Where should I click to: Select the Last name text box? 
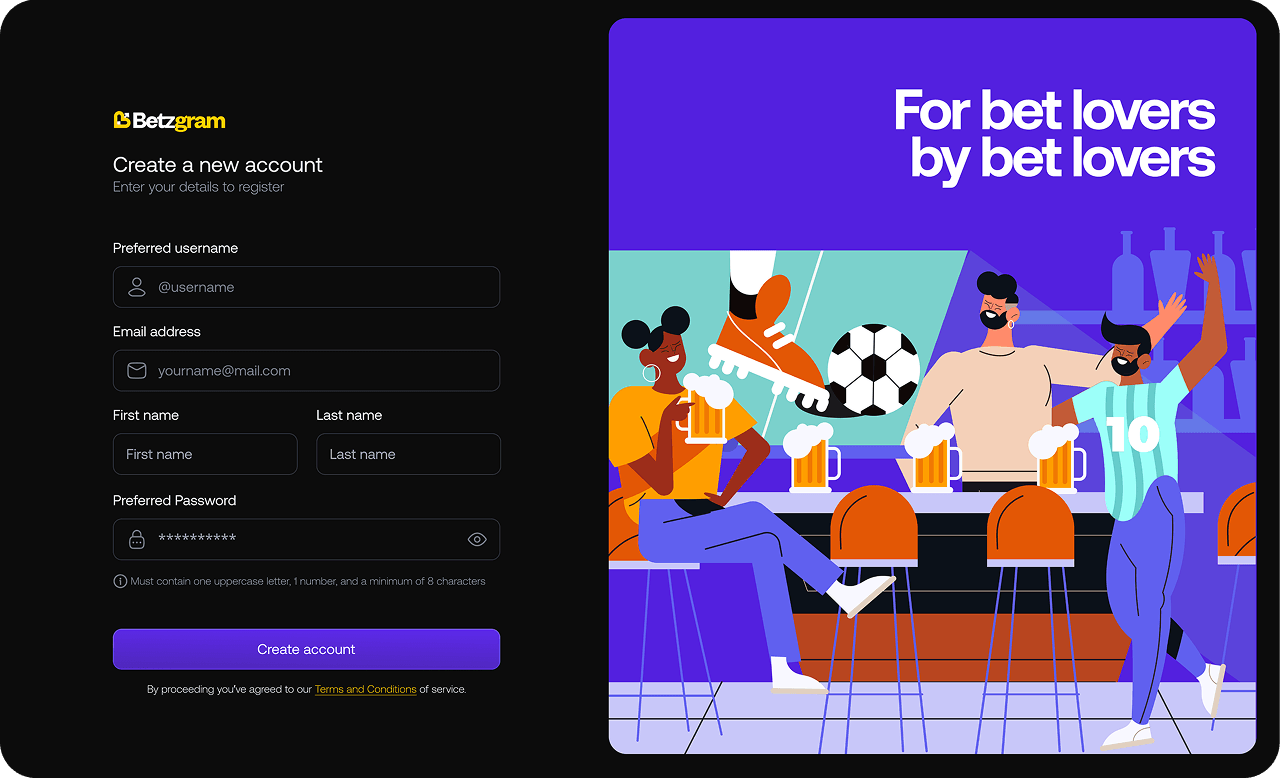click(408, 454)
